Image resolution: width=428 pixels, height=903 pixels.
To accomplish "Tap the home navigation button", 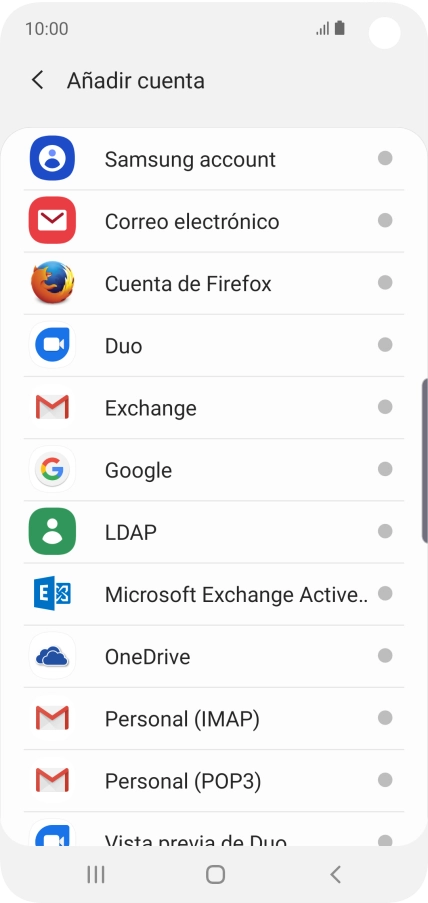I will (215, 875).
